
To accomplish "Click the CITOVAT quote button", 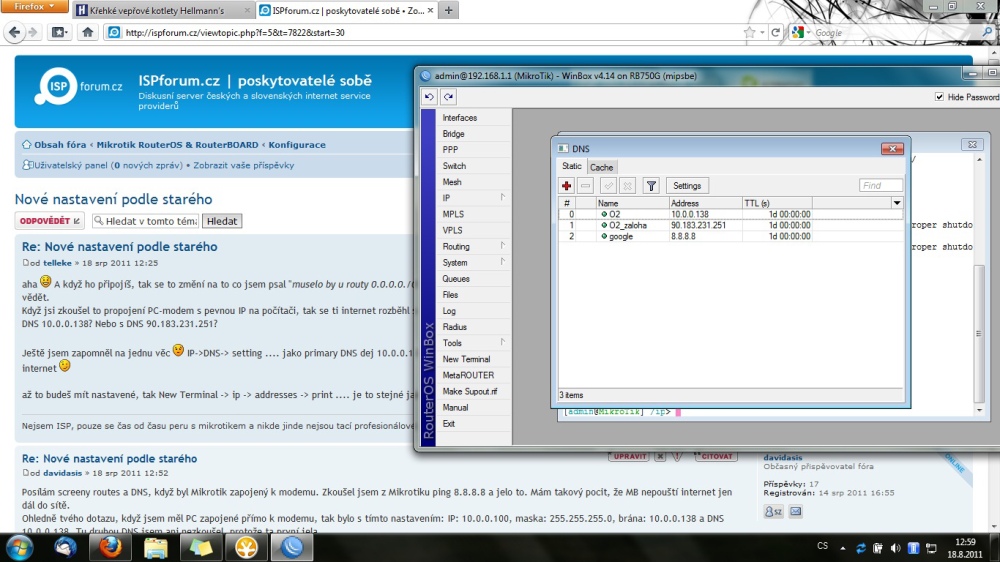I will click(715, 456).
